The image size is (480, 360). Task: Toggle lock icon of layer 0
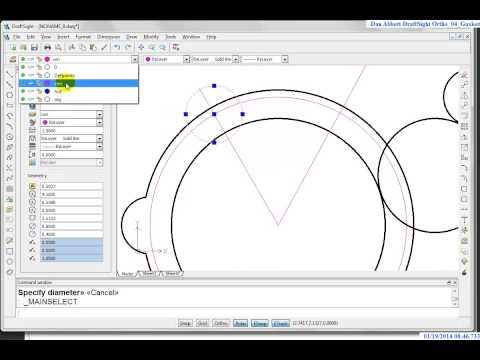[39, 67]
